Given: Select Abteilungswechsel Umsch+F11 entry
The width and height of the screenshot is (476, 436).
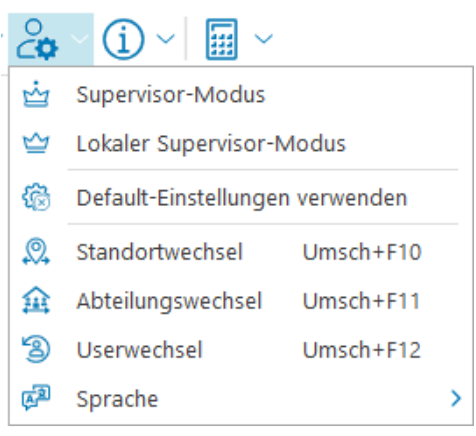Looking at the screenshot, I should pos(241,300).
